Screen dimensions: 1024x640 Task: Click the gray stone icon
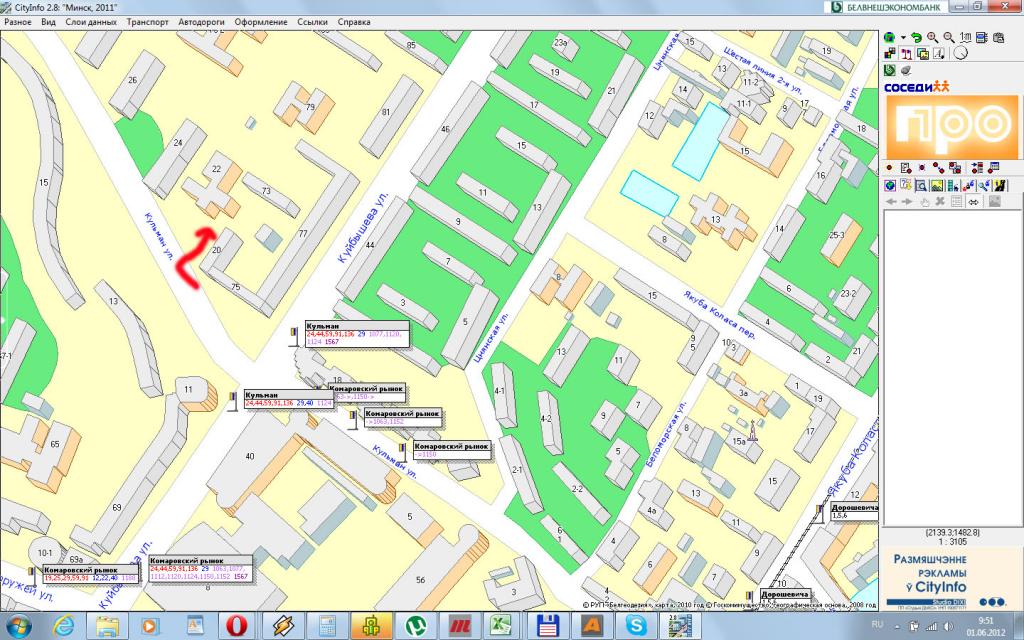tap(906, 70)
